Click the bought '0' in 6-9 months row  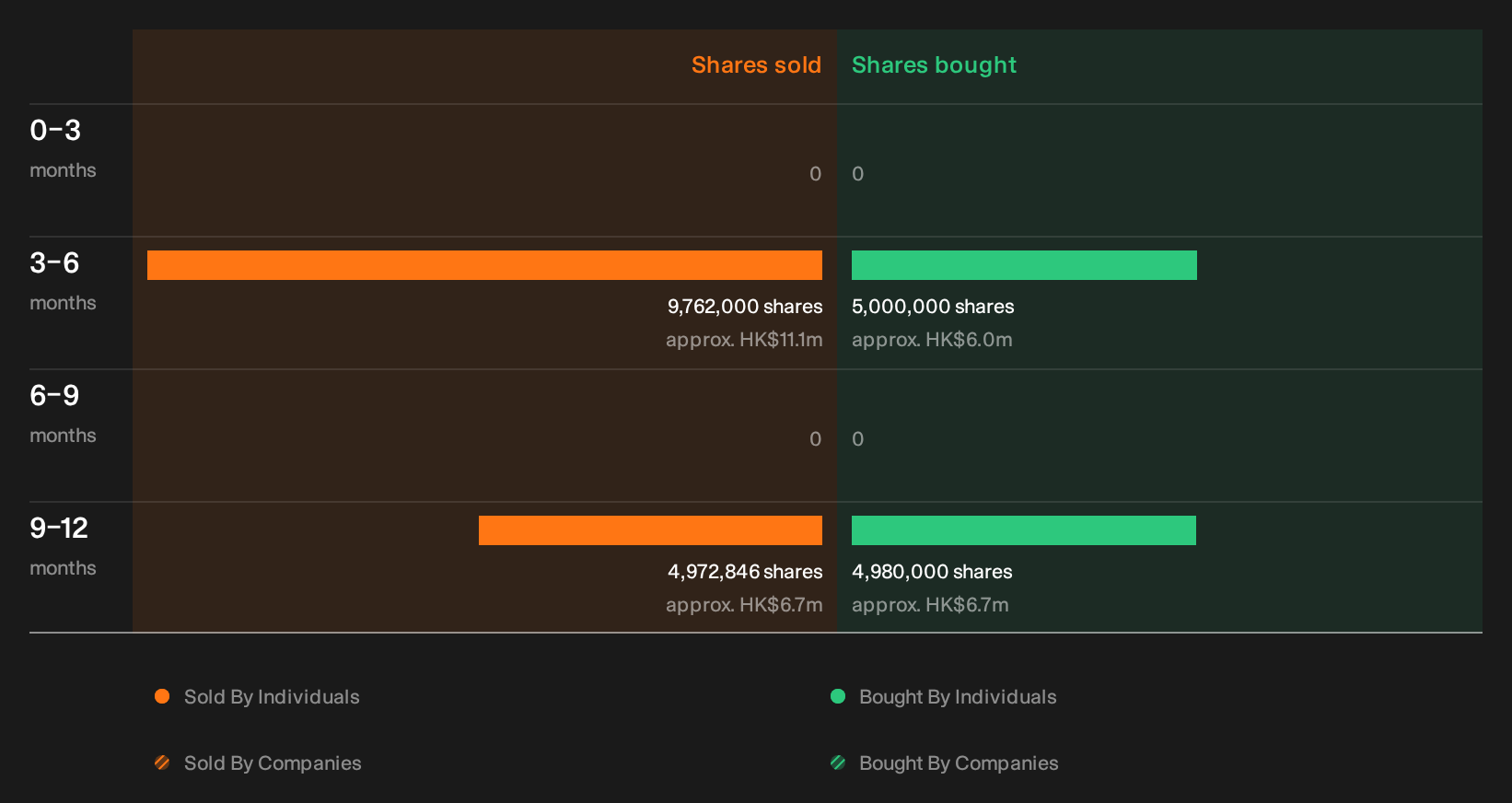pos(858,439)
